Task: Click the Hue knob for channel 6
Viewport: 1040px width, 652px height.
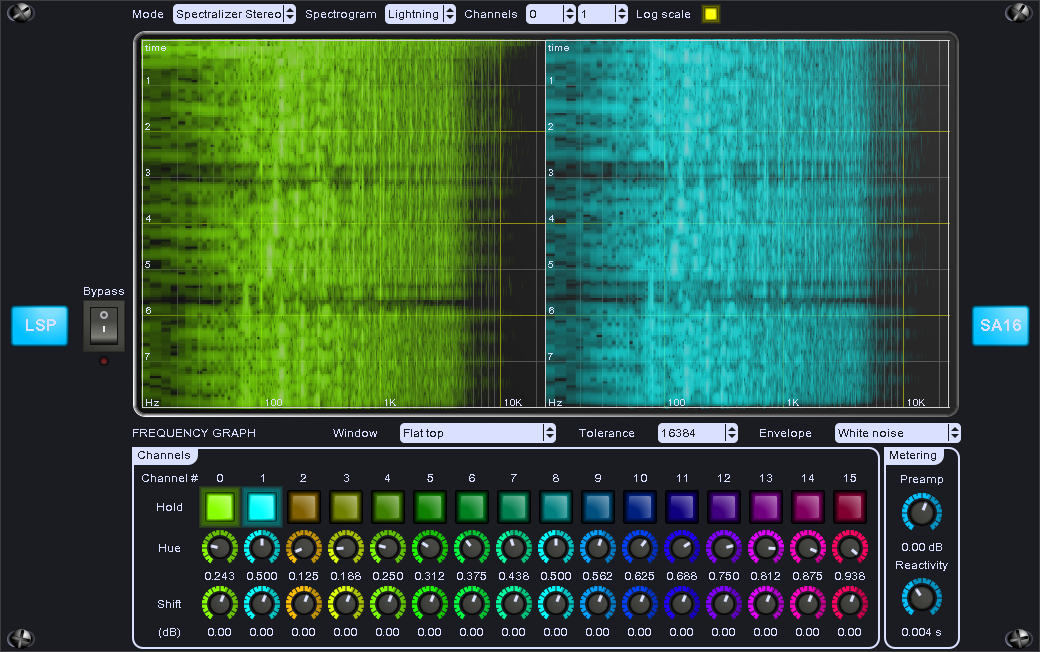Action: tap(471, 548)
